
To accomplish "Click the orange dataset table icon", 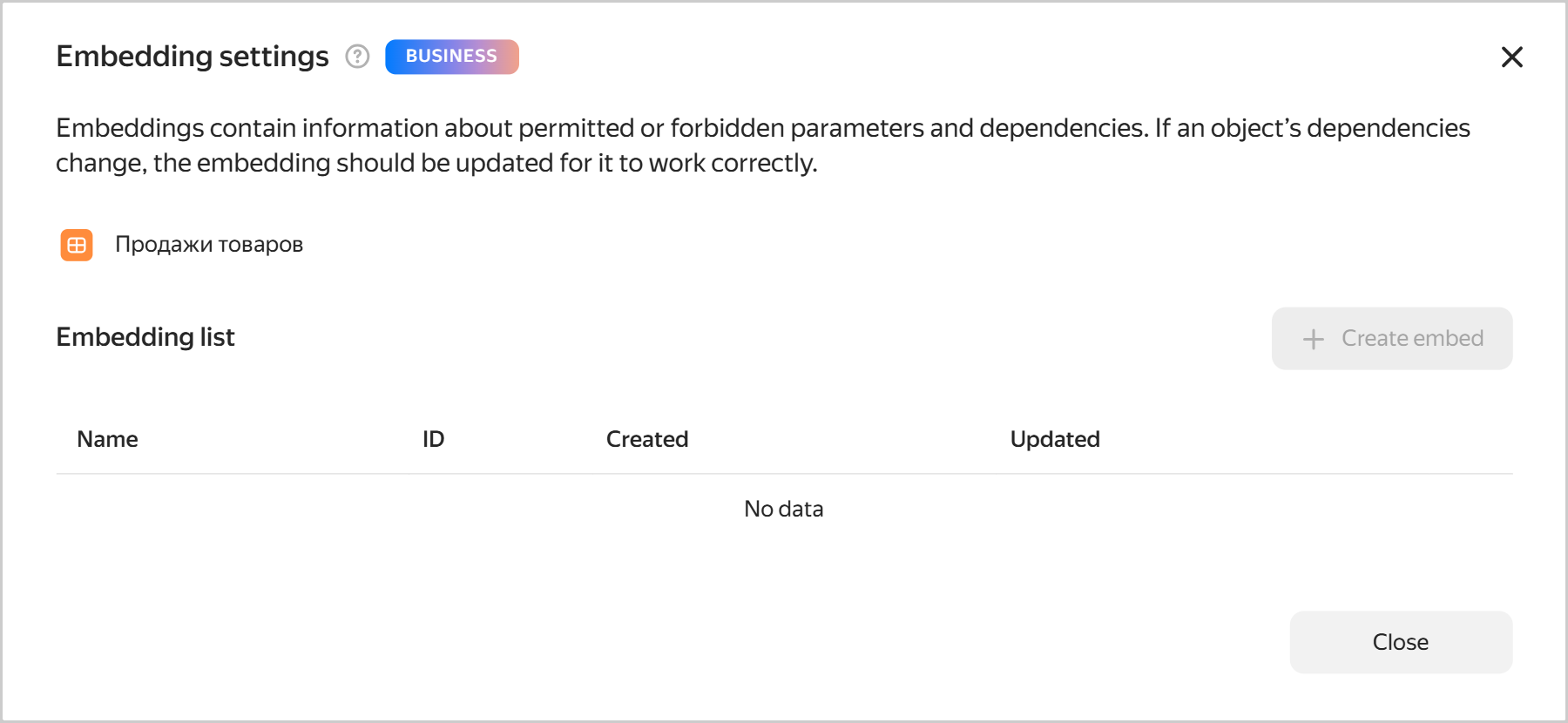I will coord(77,245).
